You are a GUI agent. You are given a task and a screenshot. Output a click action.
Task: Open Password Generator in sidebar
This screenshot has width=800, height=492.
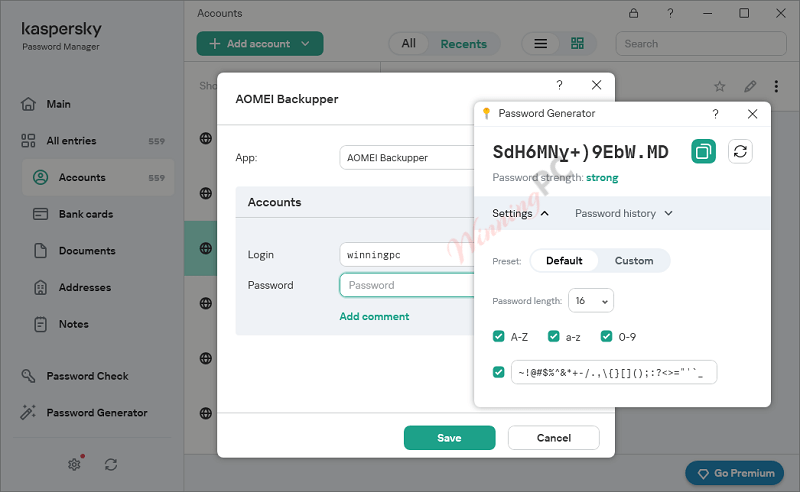[84, 413]
